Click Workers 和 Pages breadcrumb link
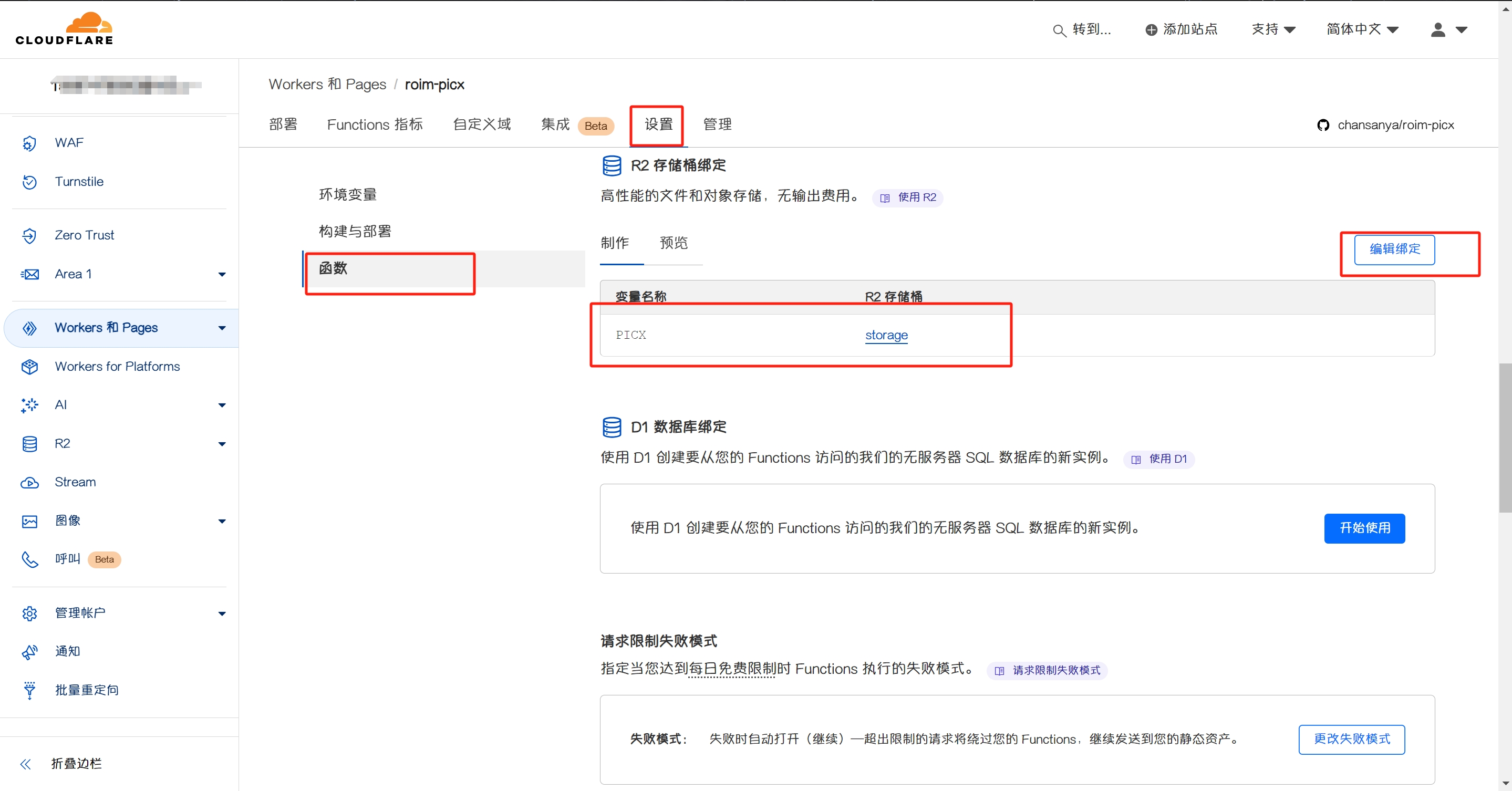Viewport: 1512px width, 791px height. point(327,85)
